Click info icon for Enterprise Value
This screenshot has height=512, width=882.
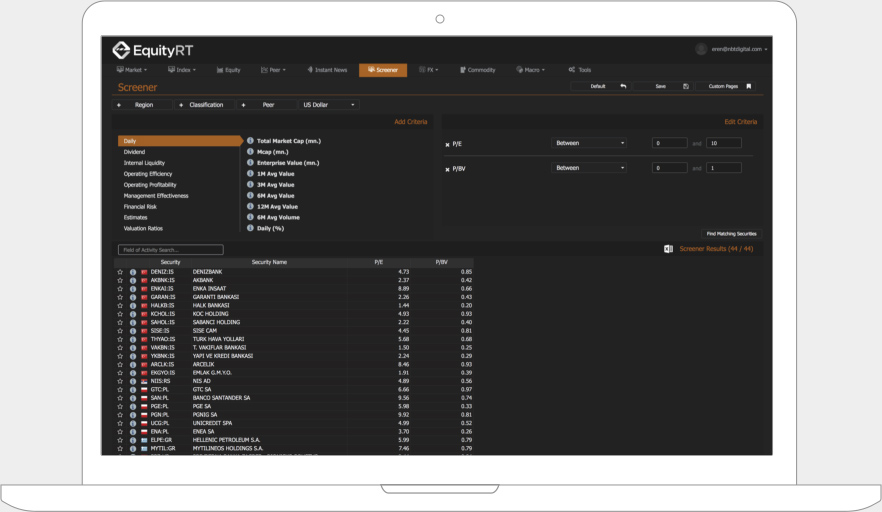pyautogui.click(x=250, y=163)
